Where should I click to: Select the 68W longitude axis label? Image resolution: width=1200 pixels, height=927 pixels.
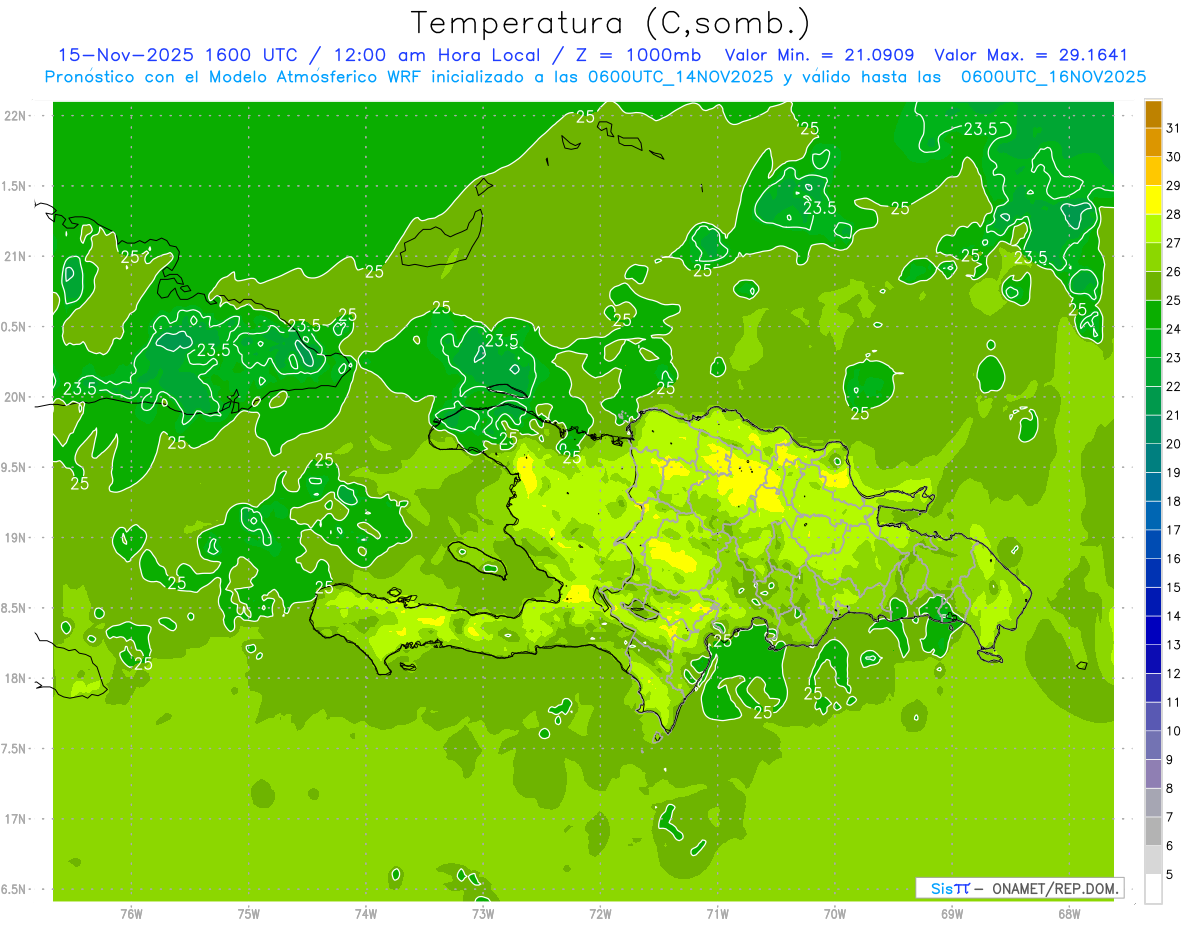(1068, 913)
